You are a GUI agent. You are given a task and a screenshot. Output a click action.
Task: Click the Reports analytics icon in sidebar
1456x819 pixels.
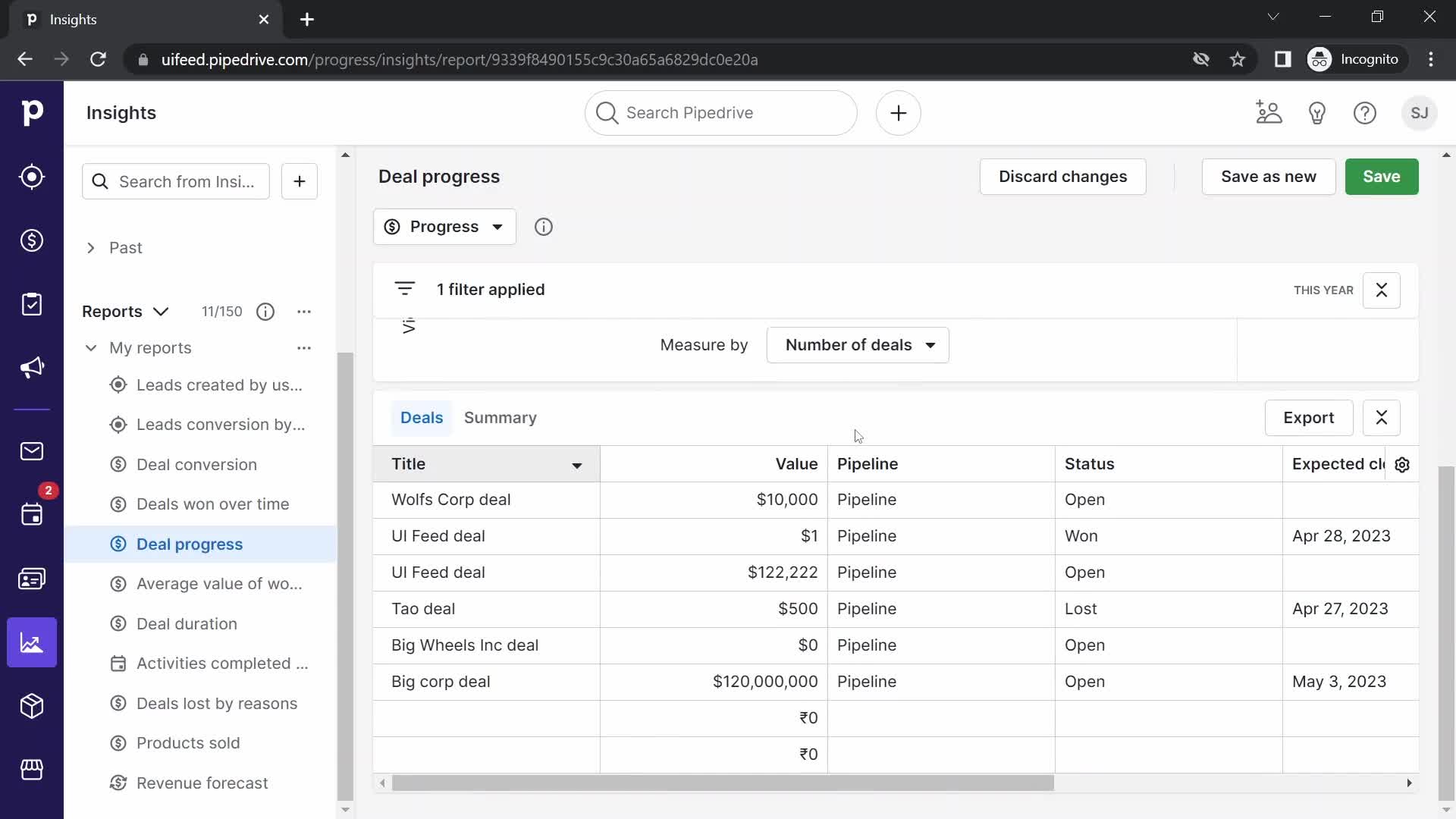[32, 643]
